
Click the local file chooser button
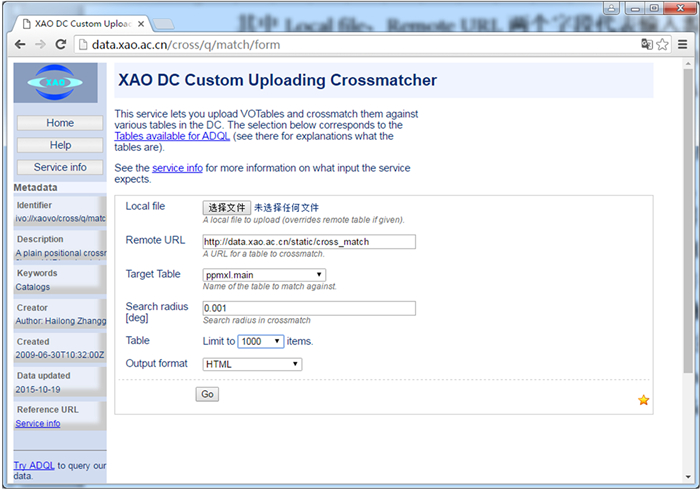226,207
